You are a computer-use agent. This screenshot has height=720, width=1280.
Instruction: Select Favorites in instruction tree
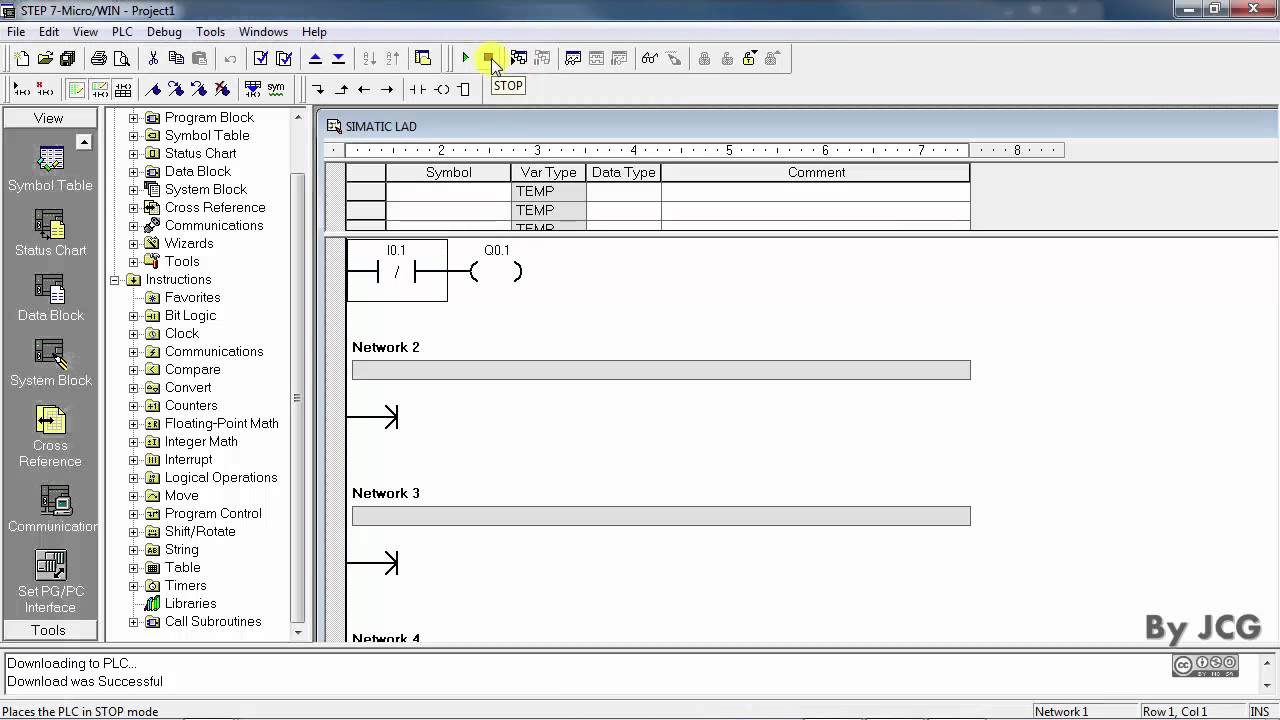pyautogui.click(x=192, y=298)
